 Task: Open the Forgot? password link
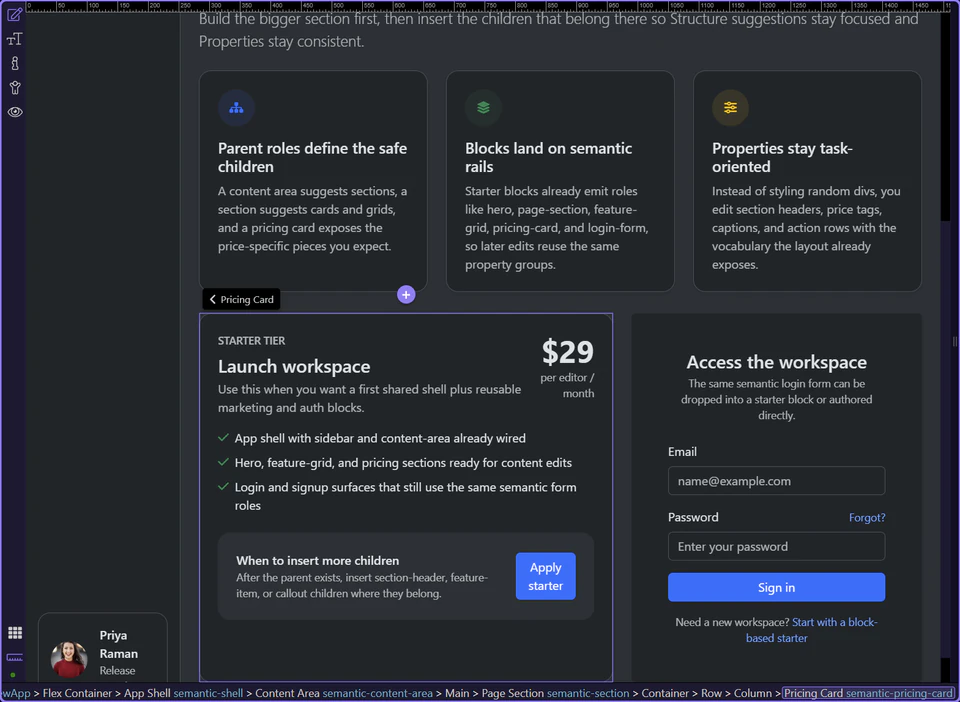coord(866,517)
